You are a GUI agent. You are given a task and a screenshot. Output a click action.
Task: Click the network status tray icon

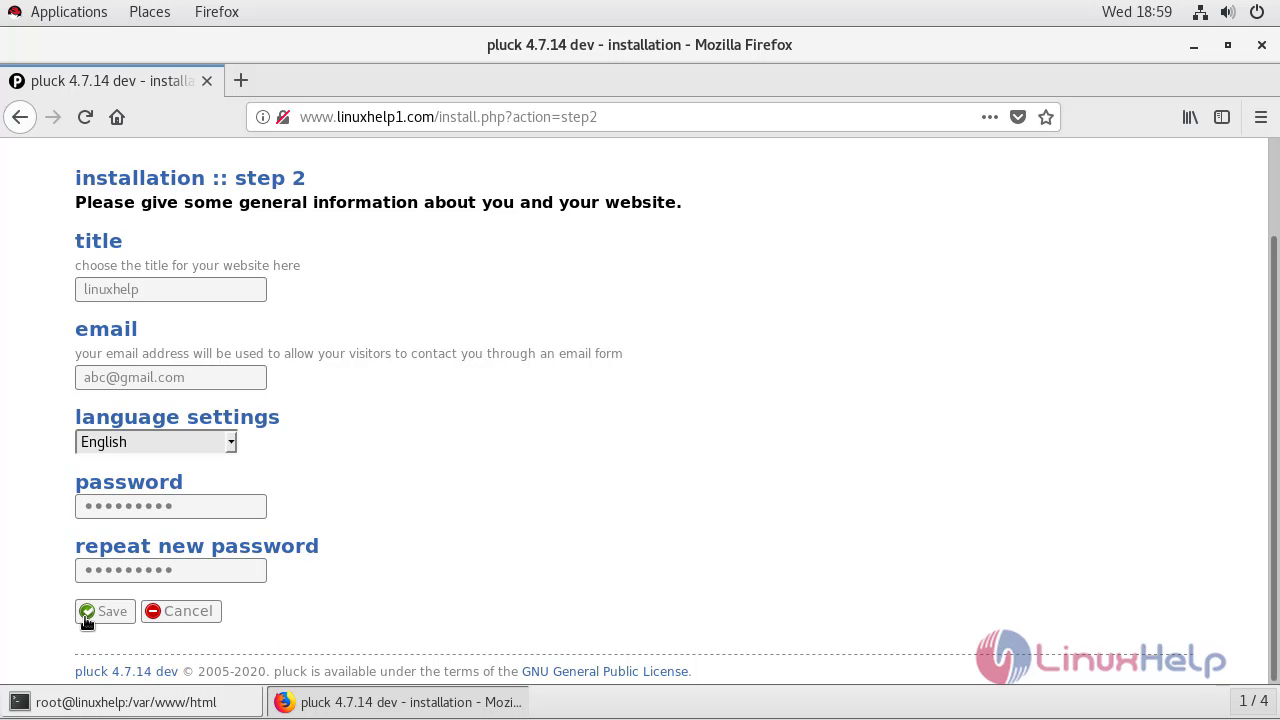(x=1200, y=12)
